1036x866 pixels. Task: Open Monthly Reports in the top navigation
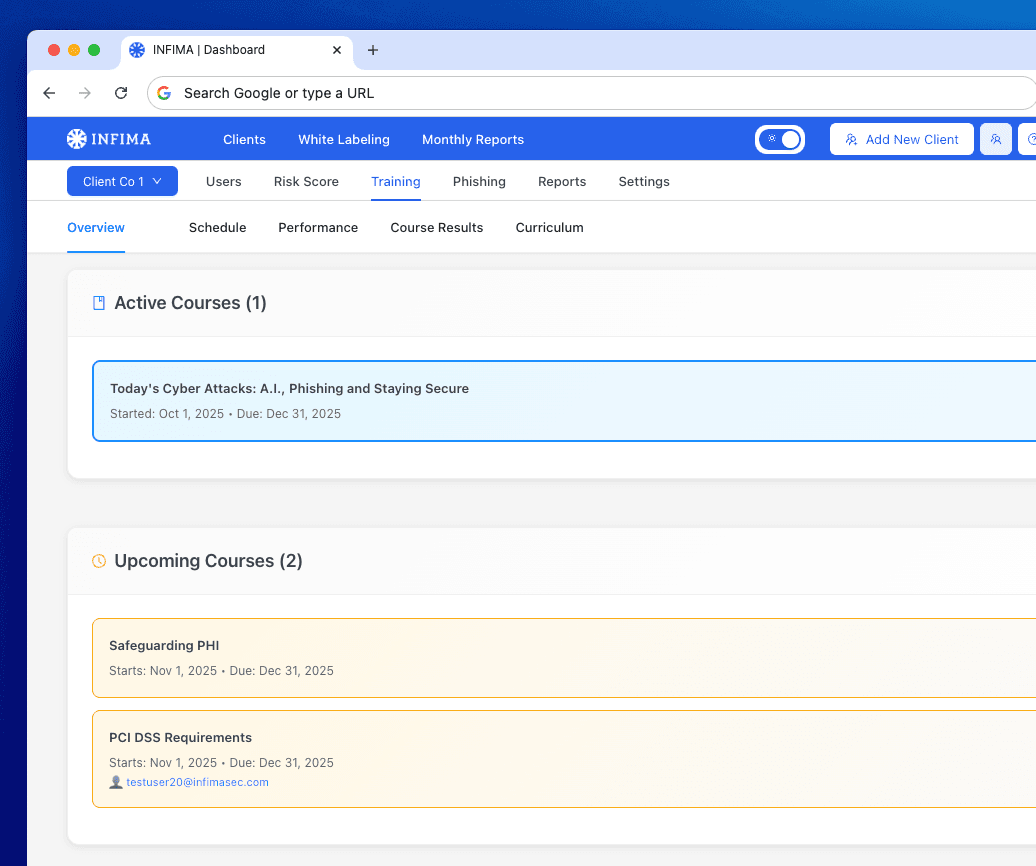pos(472,139)
